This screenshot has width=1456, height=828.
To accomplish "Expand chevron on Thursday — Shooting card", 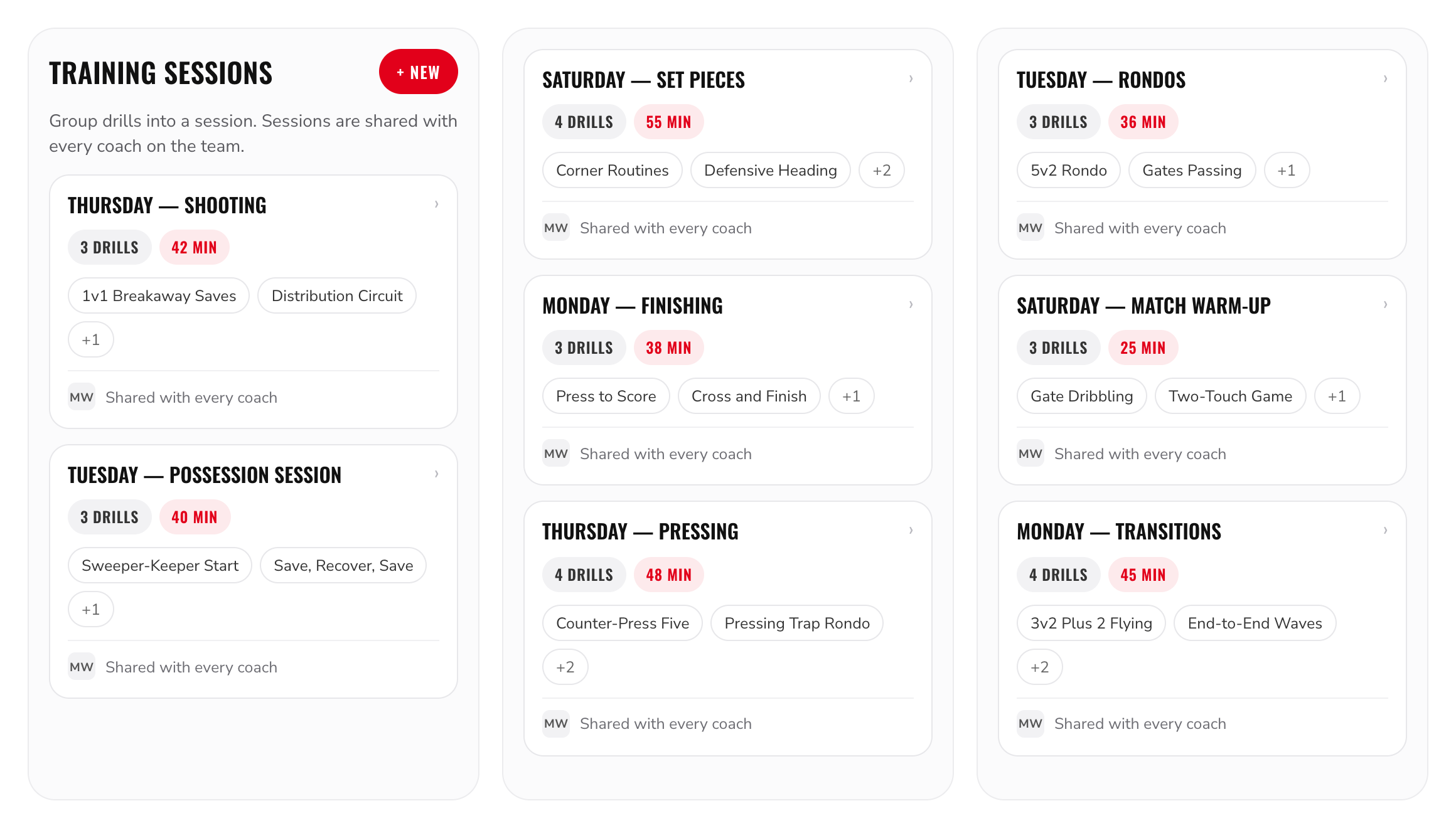I will [x=437, y=204].
